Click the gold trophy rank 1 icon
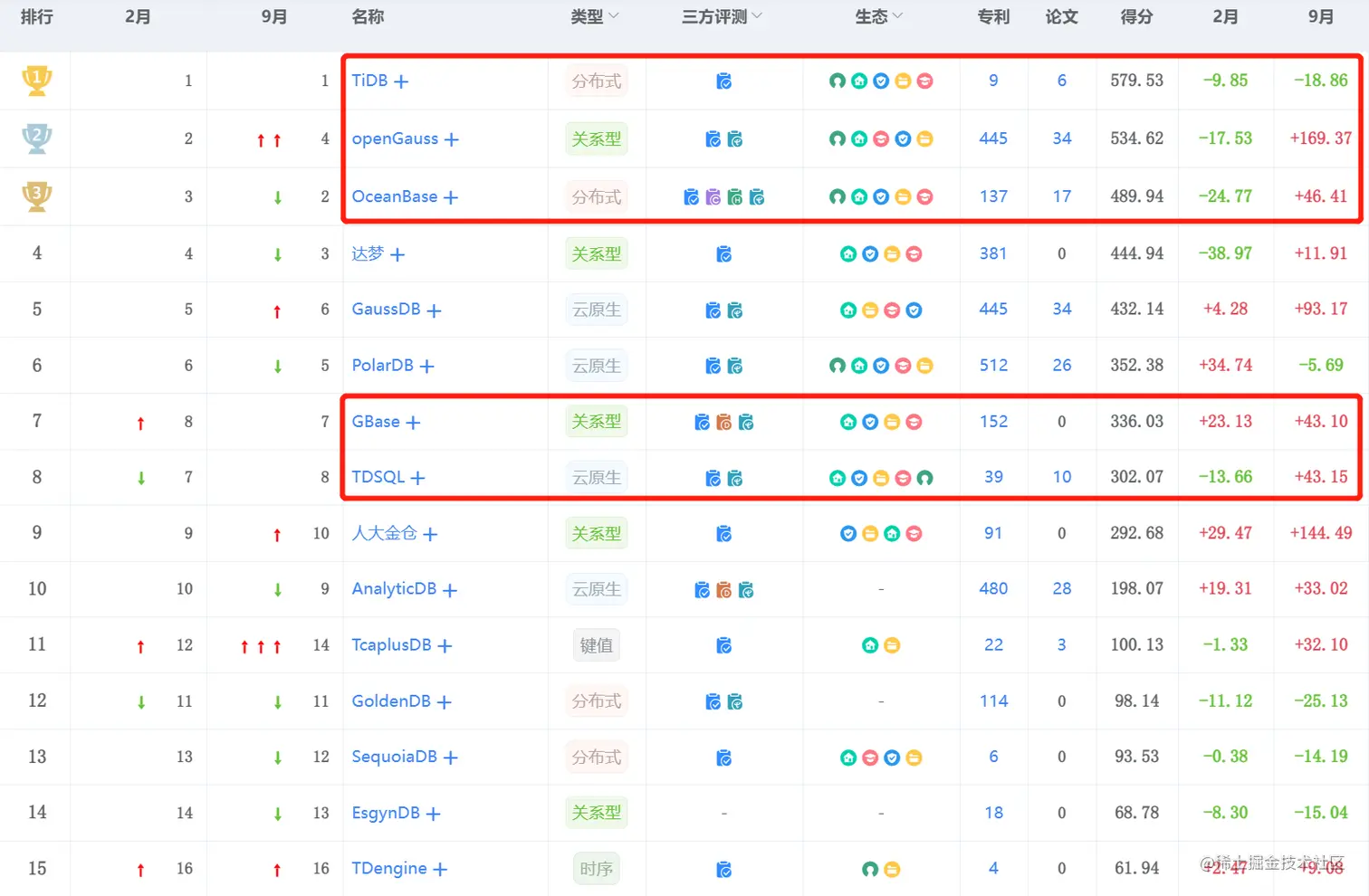Viewport: 1369px width, 896px height. tap(37, 81)
